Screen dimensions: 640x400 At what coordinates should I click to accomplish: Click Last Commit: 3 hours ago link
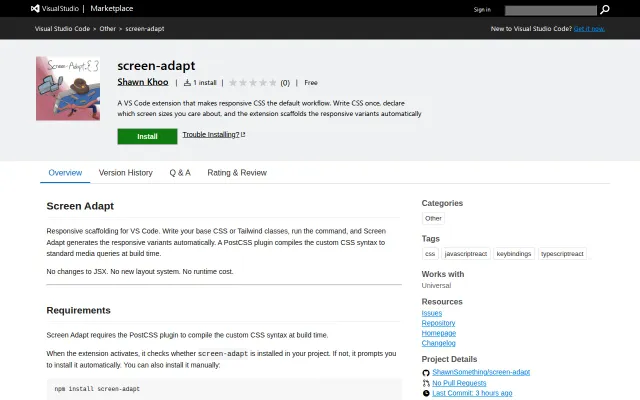(x=472, y=393)
